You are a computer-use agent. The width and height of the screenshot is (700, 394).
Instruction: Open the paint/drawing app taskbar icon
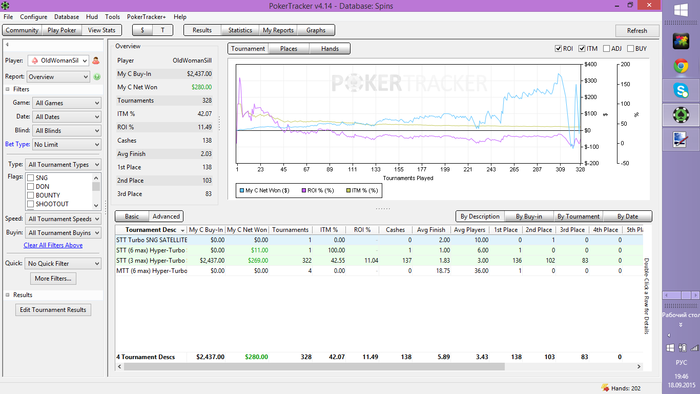click(x=681, y=140)
